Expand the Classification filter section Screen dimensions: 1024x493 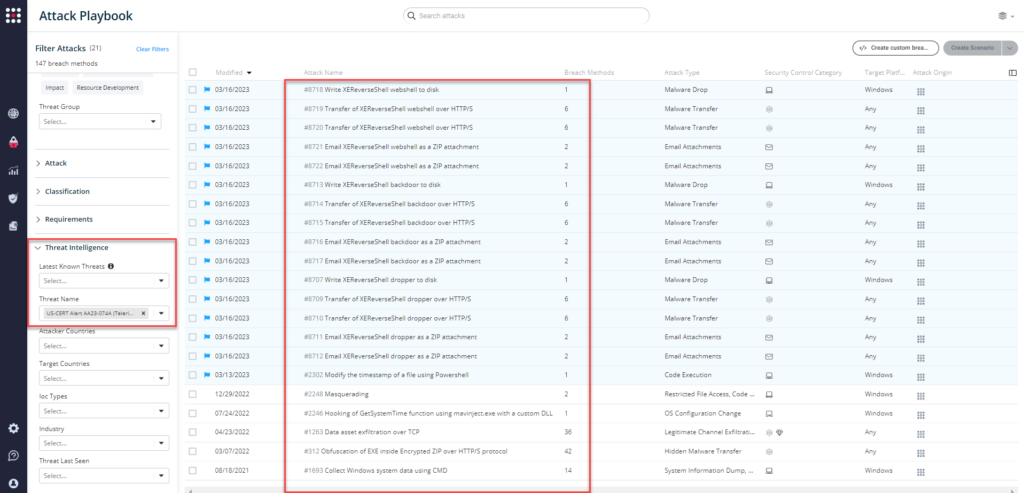[x=67, y=191]
